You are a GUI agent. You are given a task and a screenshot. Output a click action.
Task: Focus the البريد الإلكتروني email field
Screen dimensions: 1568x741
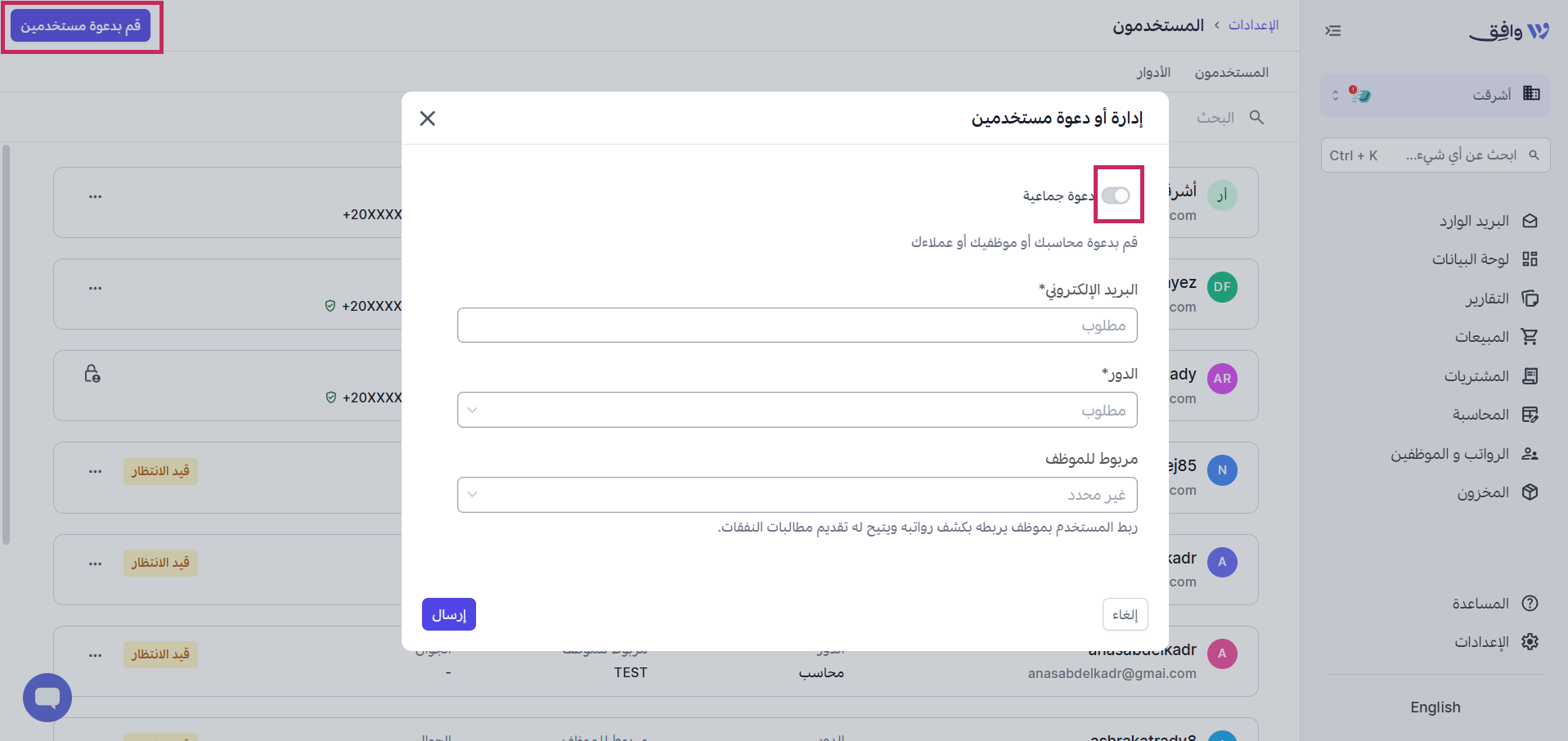(x=797, y=326)
